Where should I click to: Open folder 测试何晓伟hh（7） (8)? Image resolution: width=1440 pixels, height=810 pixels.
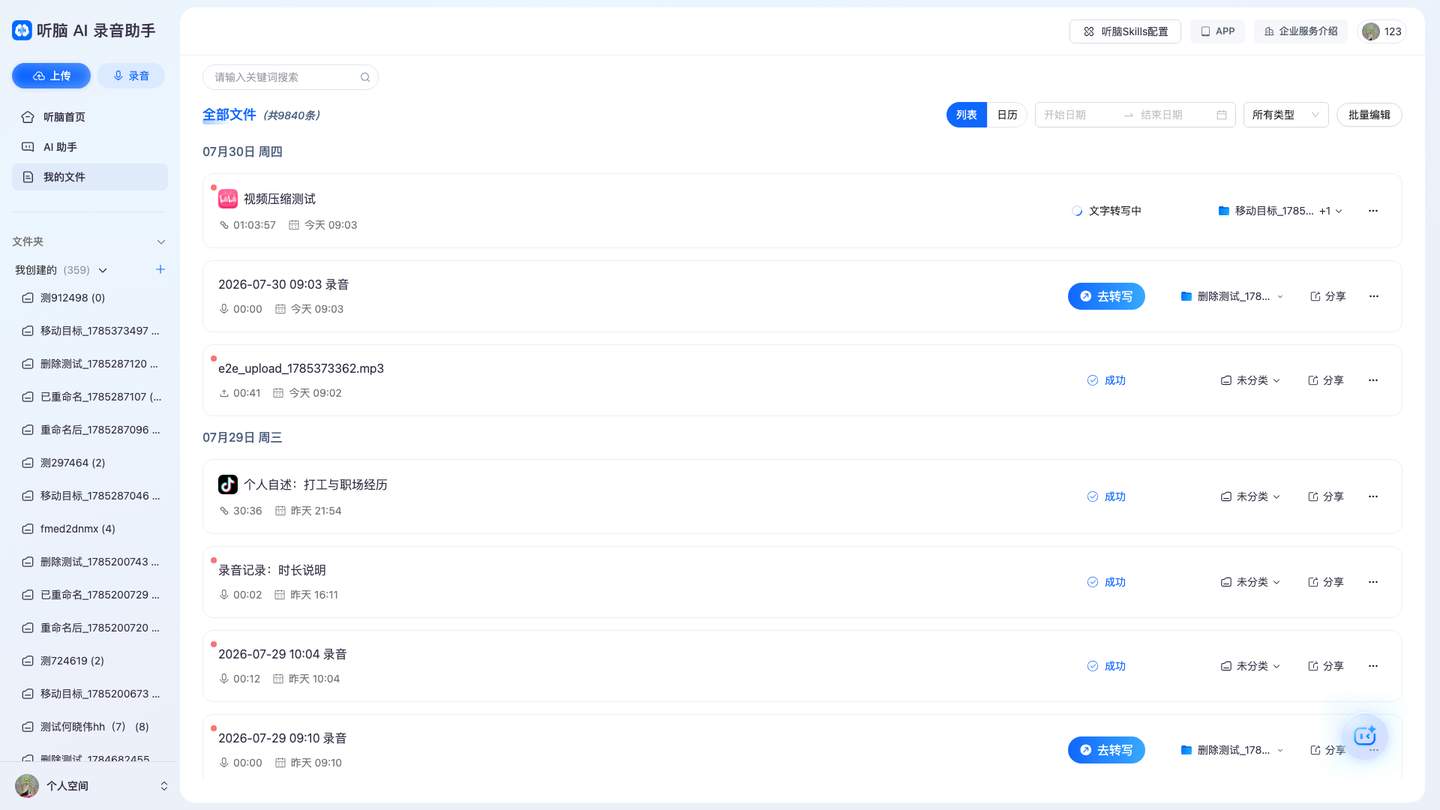(x=90, y=727)
